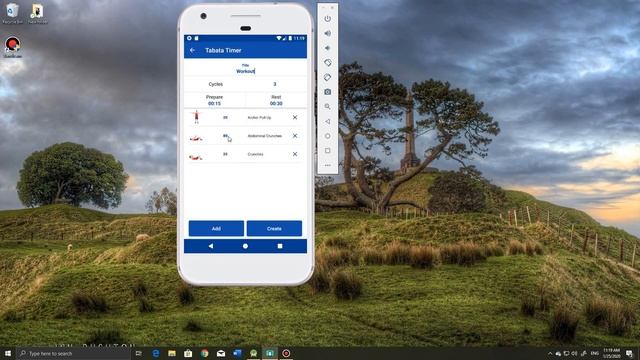The image size is (640, 360).
Task: Remove the Archer Pull Up exercise
Action: 295,118
